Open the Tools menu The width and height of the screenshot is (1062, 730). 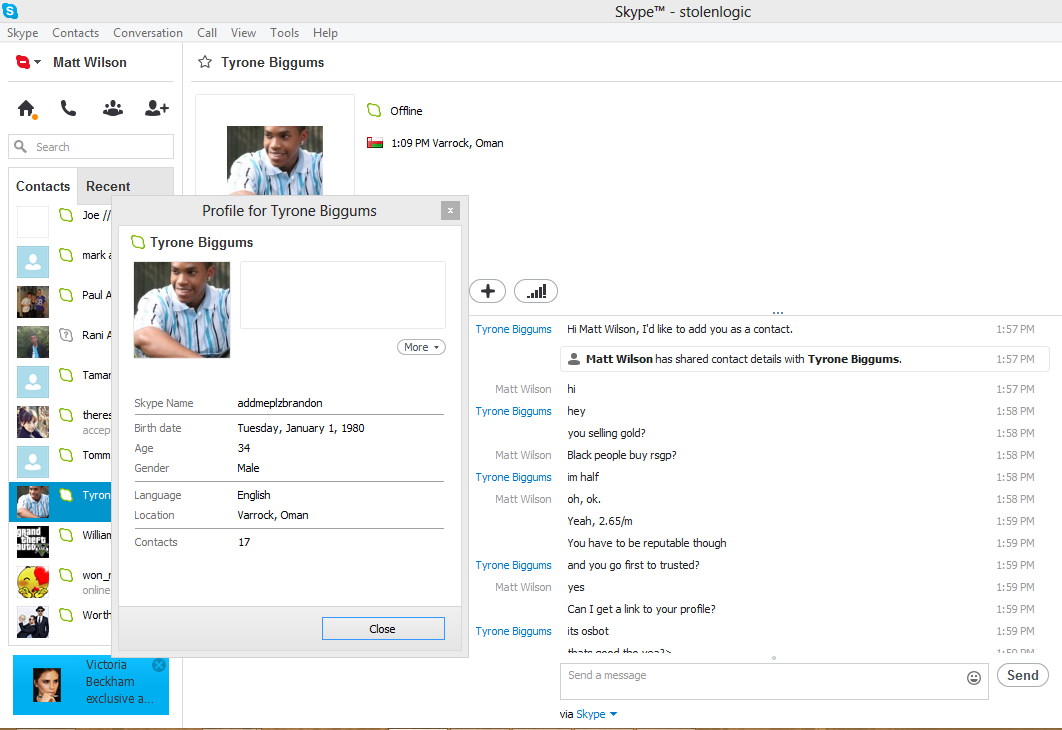[284, 33]
